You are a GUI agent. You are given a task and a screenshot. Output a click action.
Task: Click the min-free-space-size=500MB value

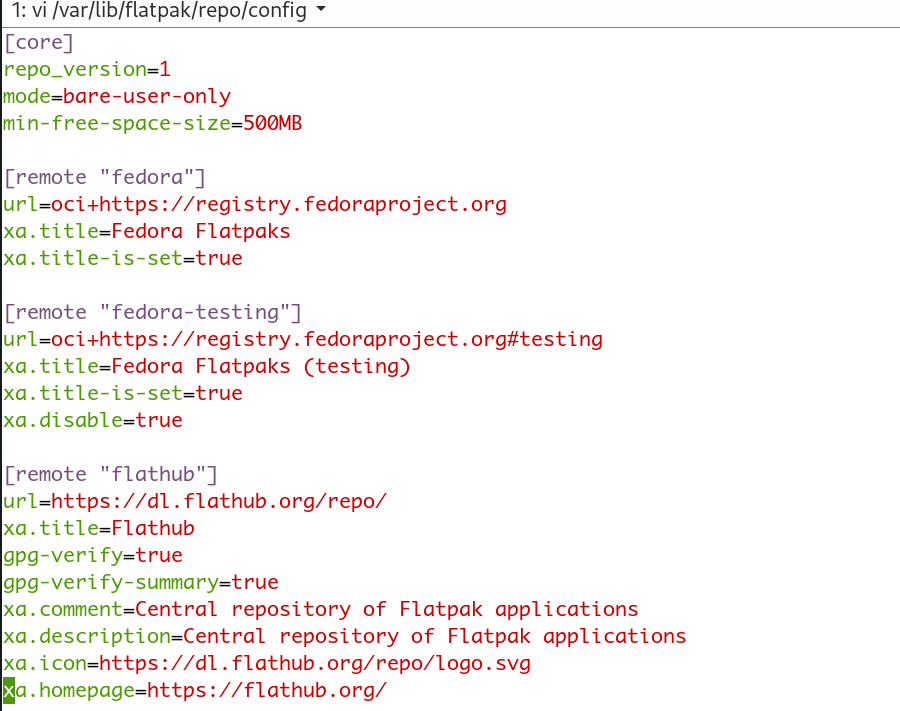(x=272, y=123)
